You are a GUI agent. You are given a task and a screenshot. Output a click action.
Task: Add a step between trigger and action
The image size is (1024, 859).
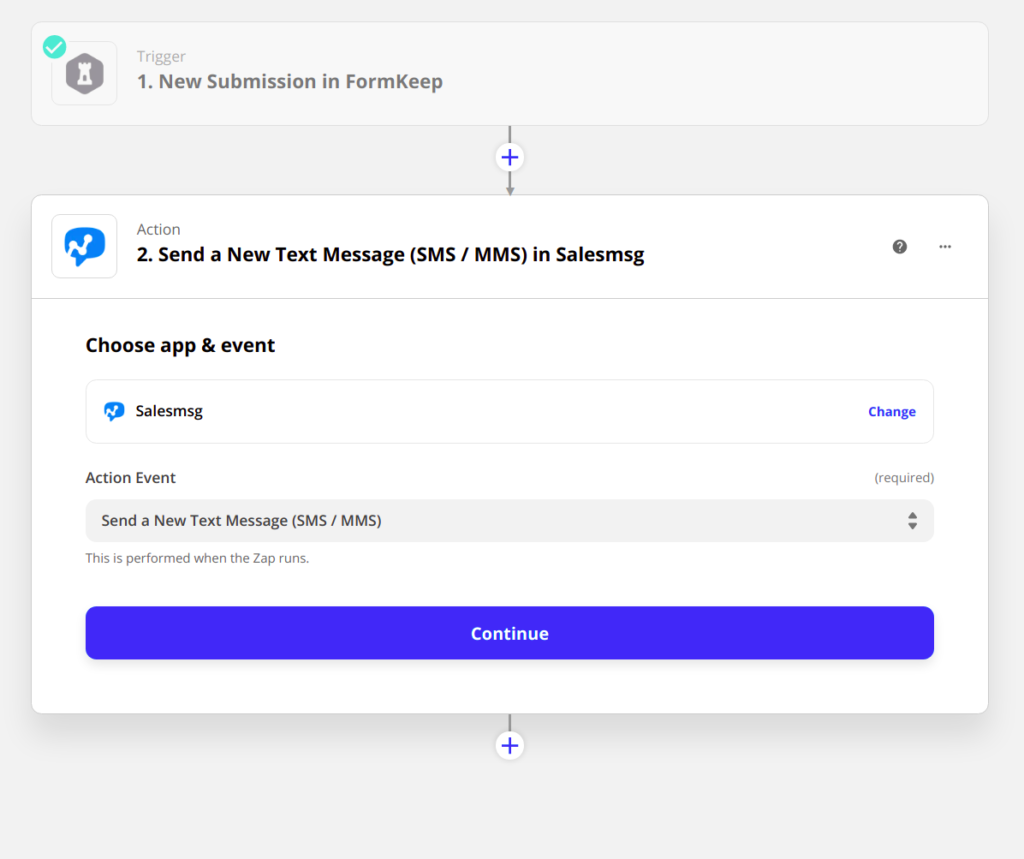tap(510, 158)
